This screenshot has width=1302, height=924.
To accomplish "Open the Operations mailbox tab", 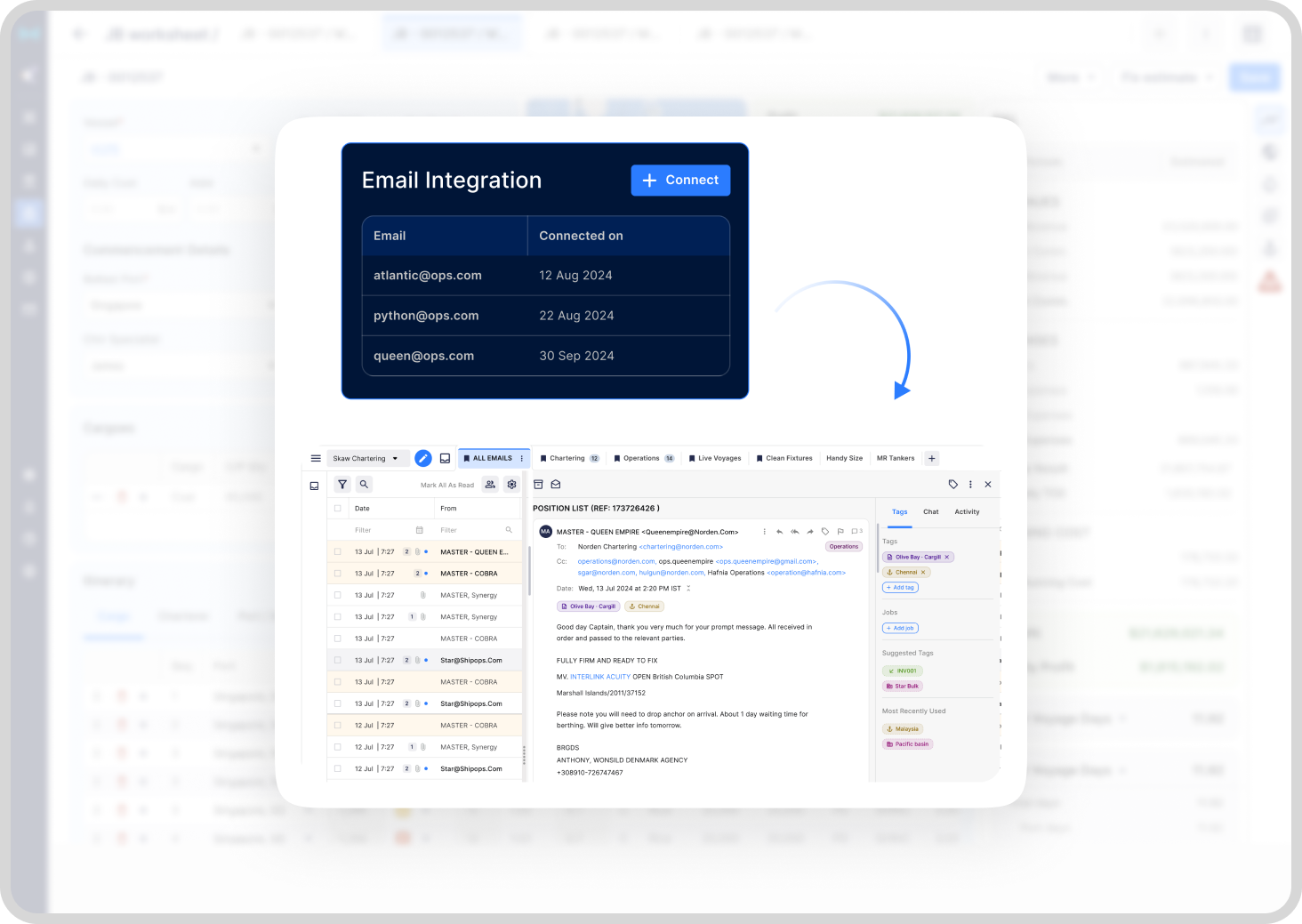I will [x=643, y=458].
